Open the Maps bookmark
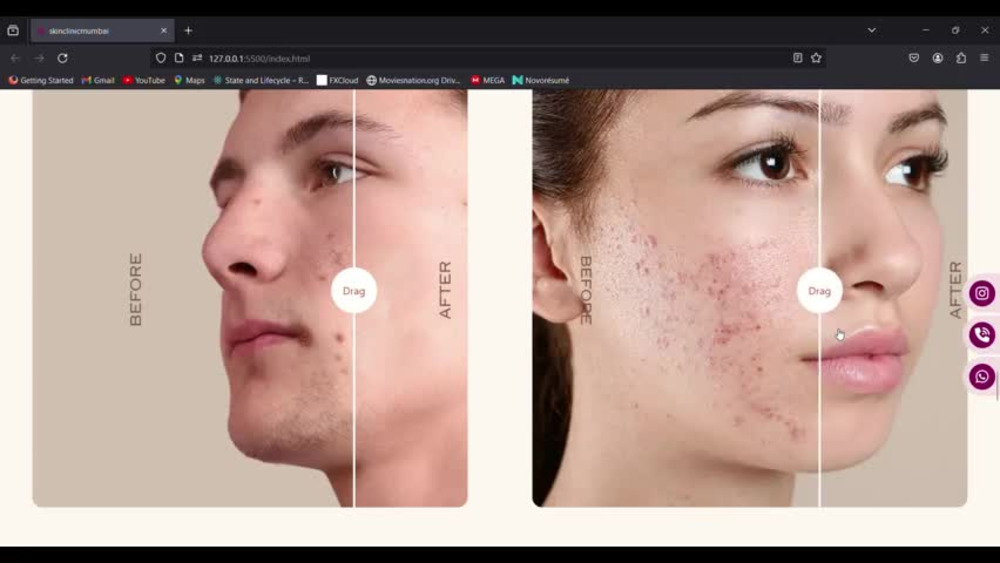The width and height of the screenshot is (1000, 563). 189,80
